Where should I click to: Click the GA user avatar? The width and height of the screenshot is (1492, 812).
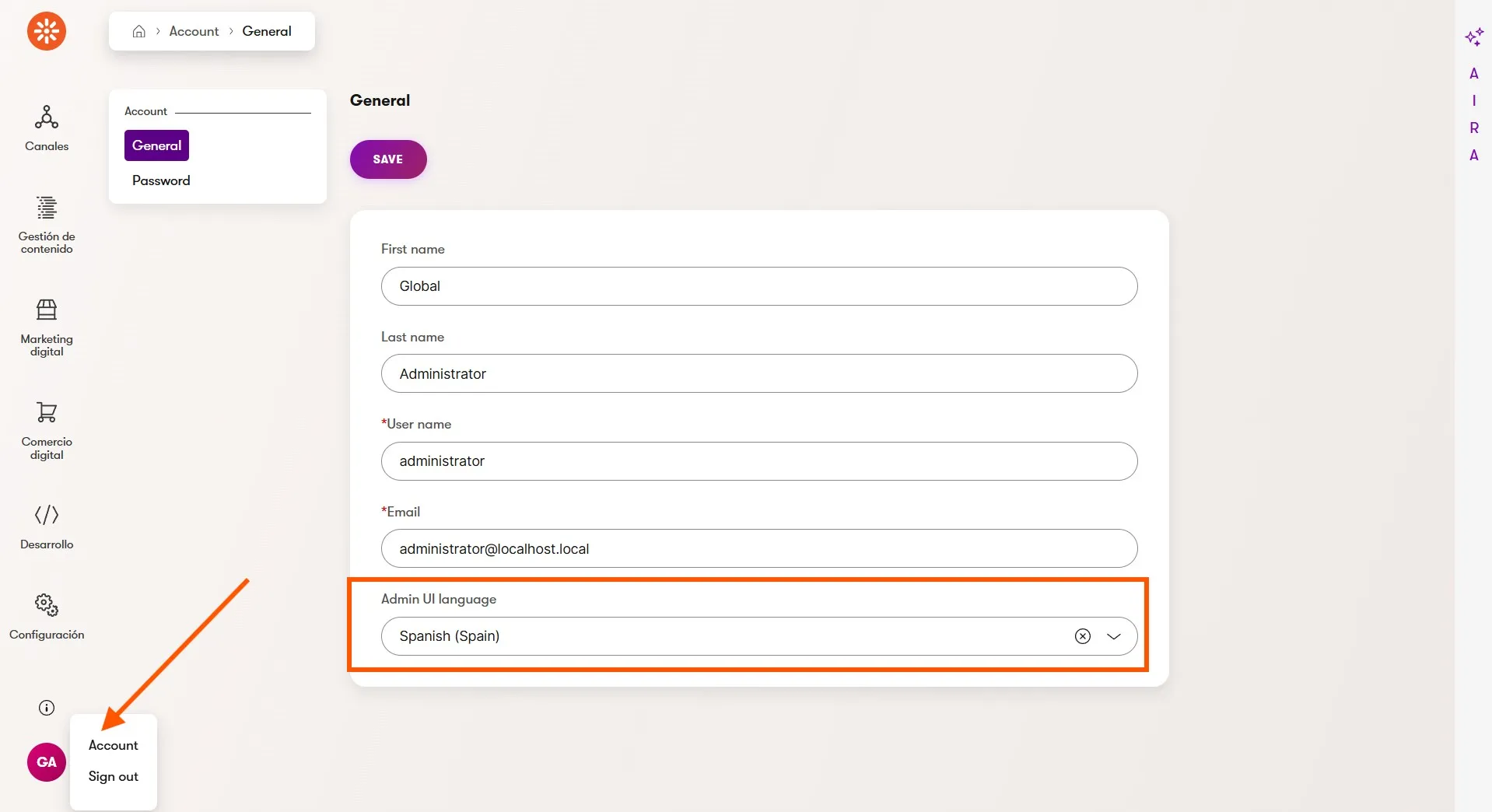[47, 762]
